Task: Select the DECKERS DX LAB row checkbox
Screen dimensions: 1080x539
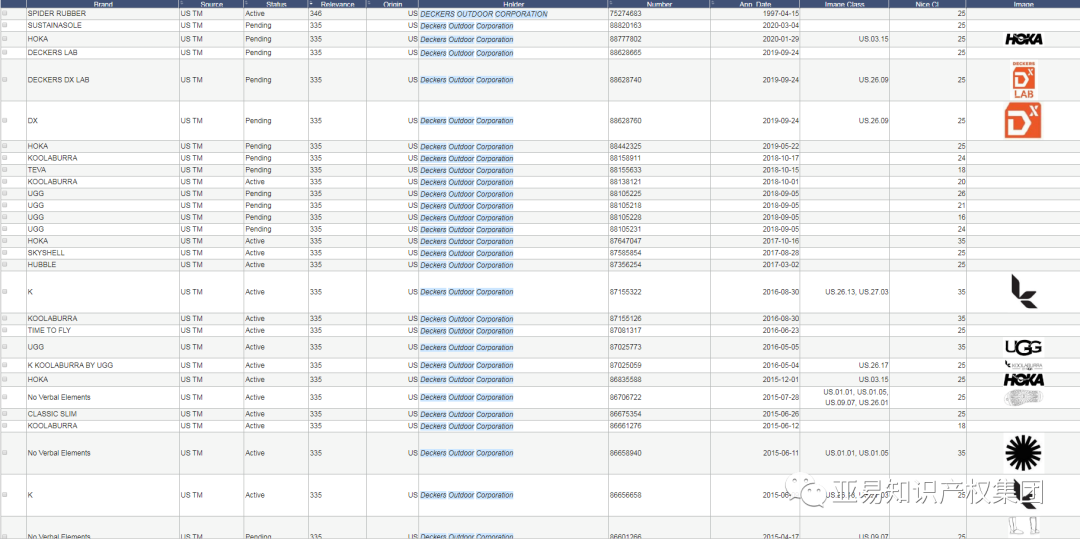Action: [x=6, y=80]
